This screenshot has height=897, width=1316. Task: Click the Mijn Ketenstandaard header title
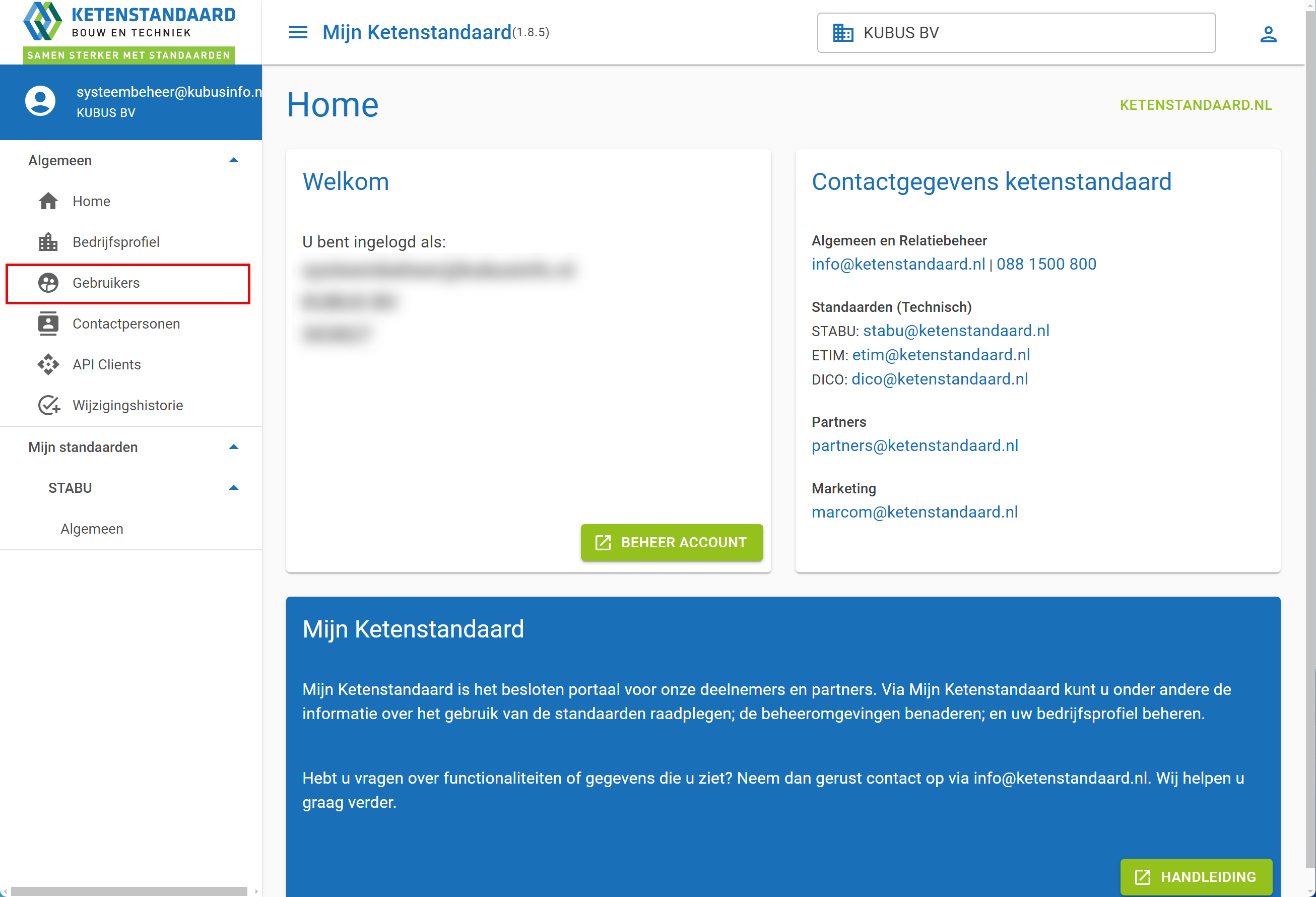click(416, 32)
